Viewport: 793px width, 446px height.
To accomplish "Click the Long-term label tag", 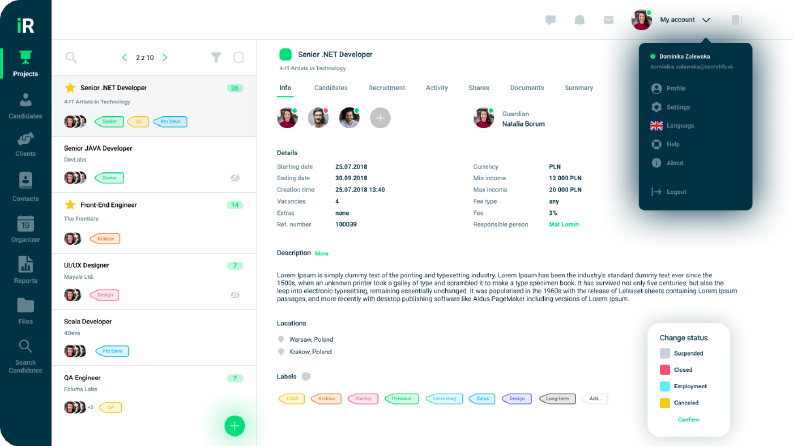I will [x=557, y=398].
